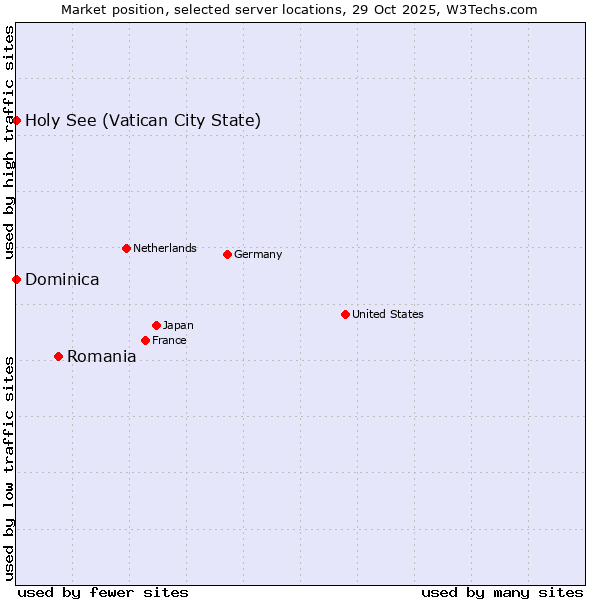Click the Holy See red data point
600x600 pixels.
point(16,121)
